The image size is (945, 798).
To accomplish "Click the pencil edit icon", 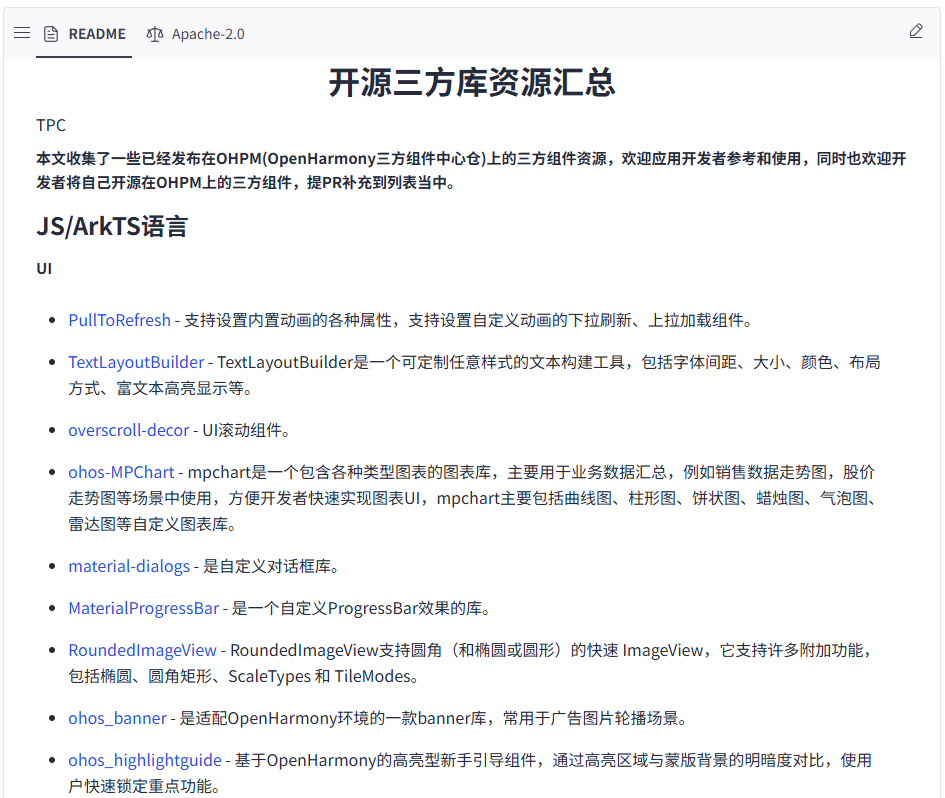I will pyautogui.click(x=915, y=31).
